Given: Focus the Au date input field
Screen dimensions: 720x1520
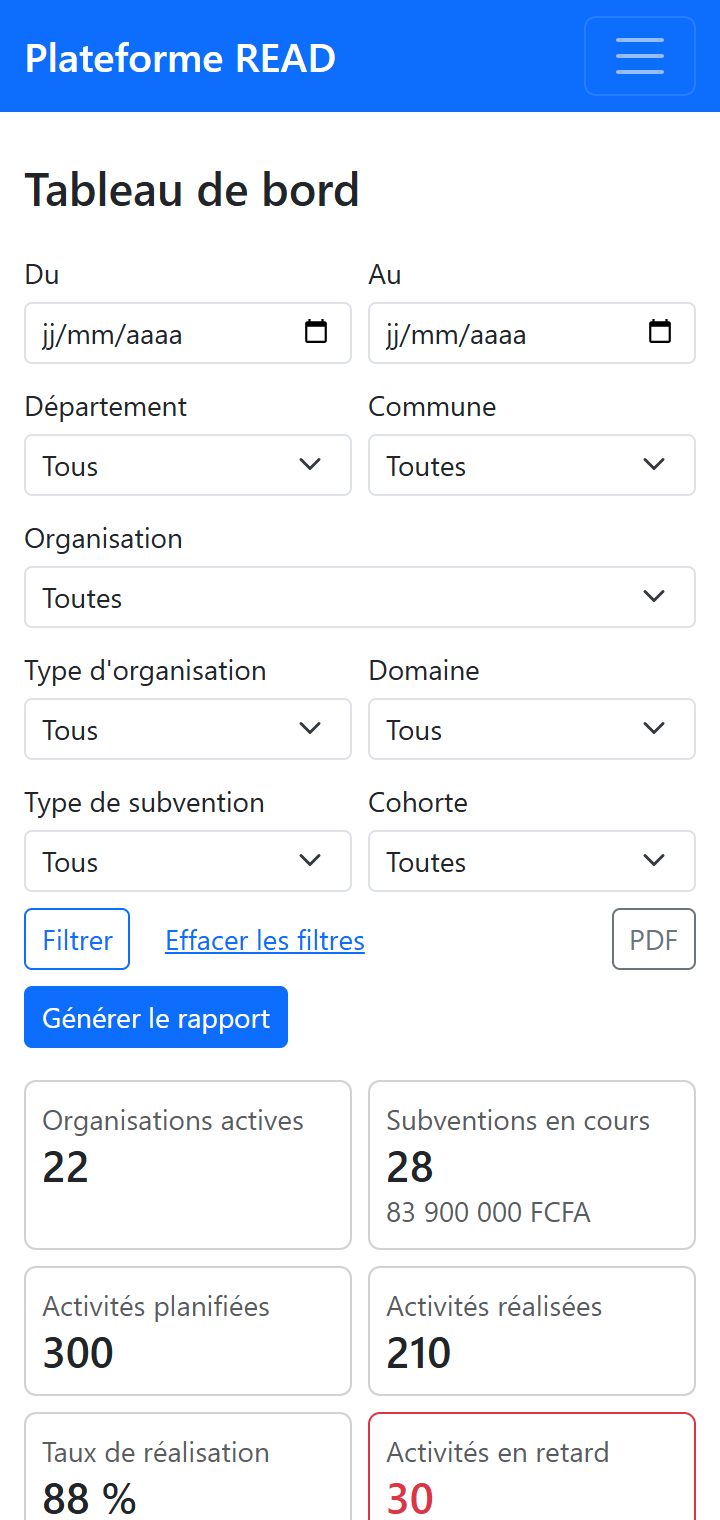Looking at the screenshot, I should point(532,333).
